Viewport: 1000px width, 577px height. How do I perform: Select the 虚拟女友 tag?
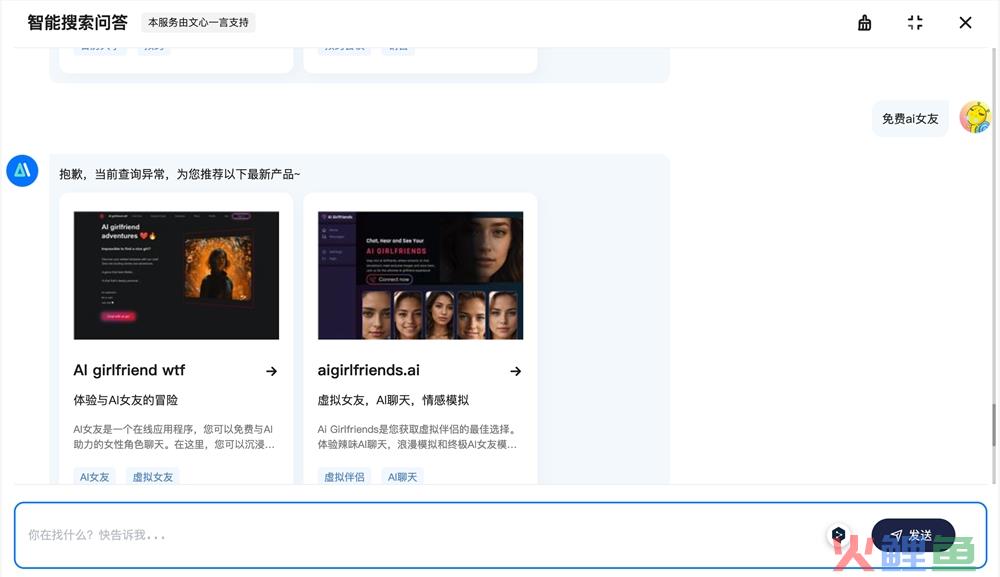click(153, 477)
